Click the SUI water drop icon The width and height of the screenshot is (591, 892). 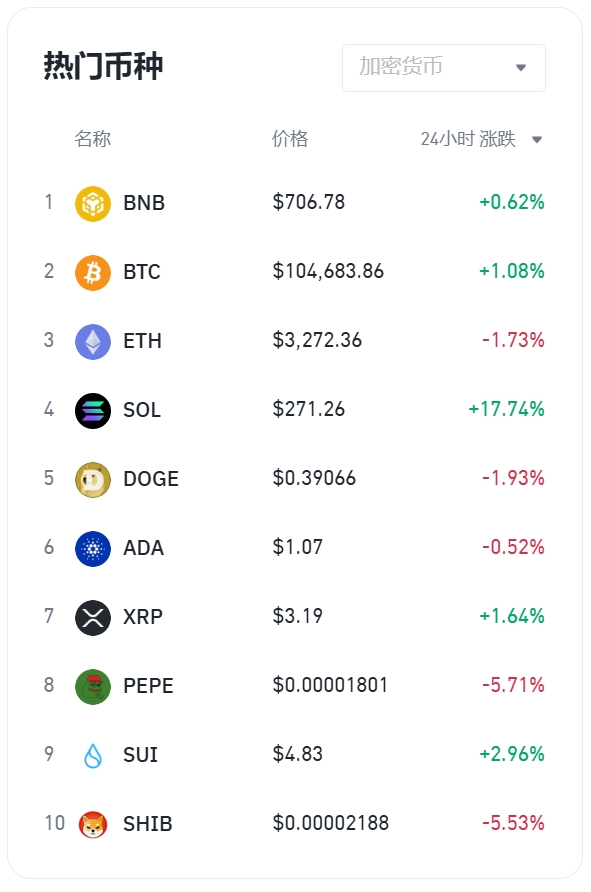[93, 755]
